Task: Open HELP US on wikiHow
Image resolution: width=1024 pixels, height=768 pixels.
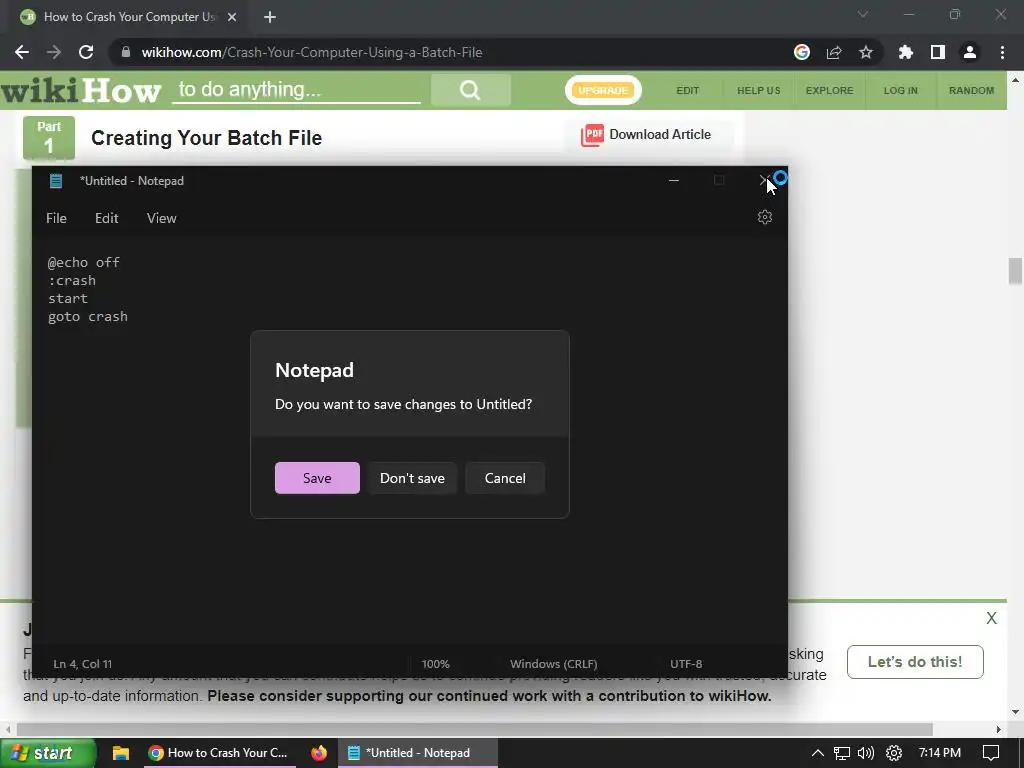Action: pyautogui.click(x=759, y=90)
